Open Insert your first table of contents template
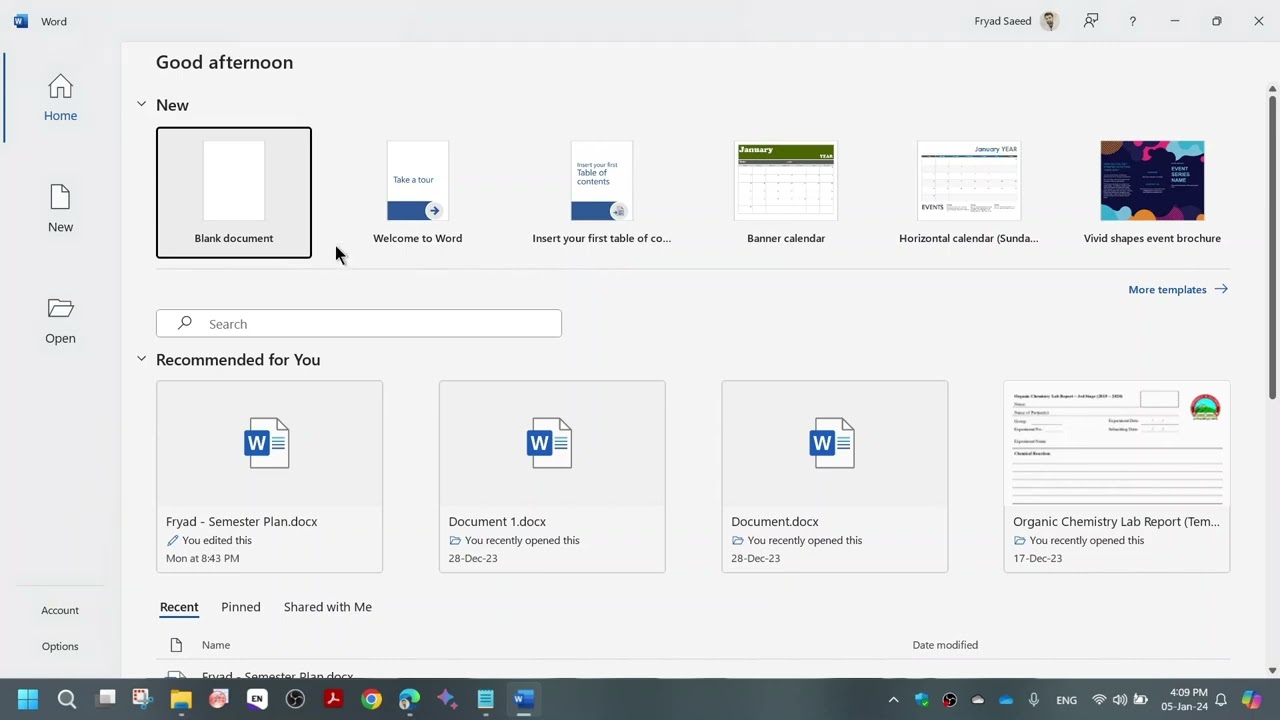The width and height of the screenshot is (1280, 720). point(602,192)
